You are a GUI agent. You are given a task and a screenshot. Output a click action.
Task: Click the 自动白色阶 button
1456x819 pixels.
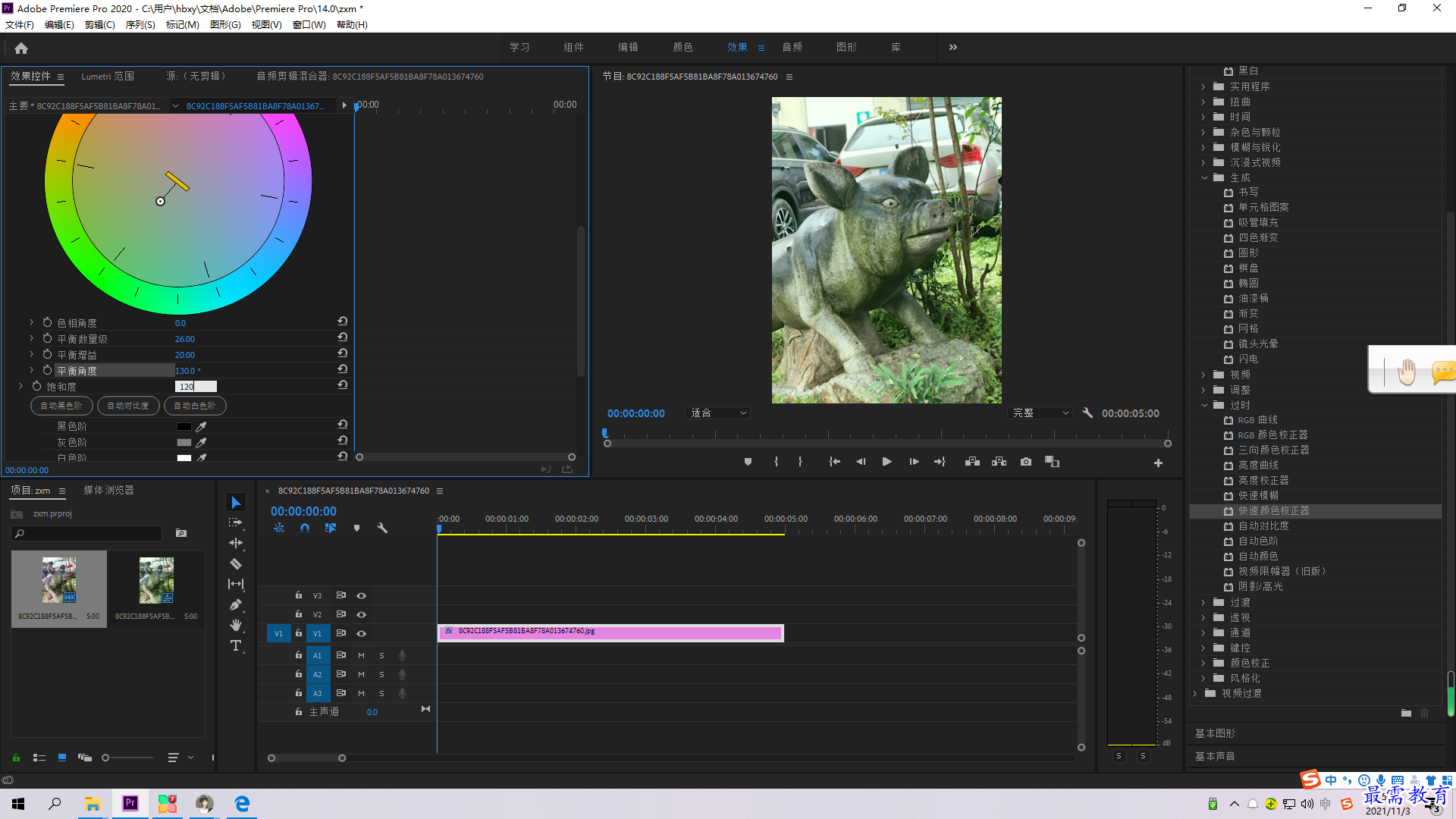point(195,406)
